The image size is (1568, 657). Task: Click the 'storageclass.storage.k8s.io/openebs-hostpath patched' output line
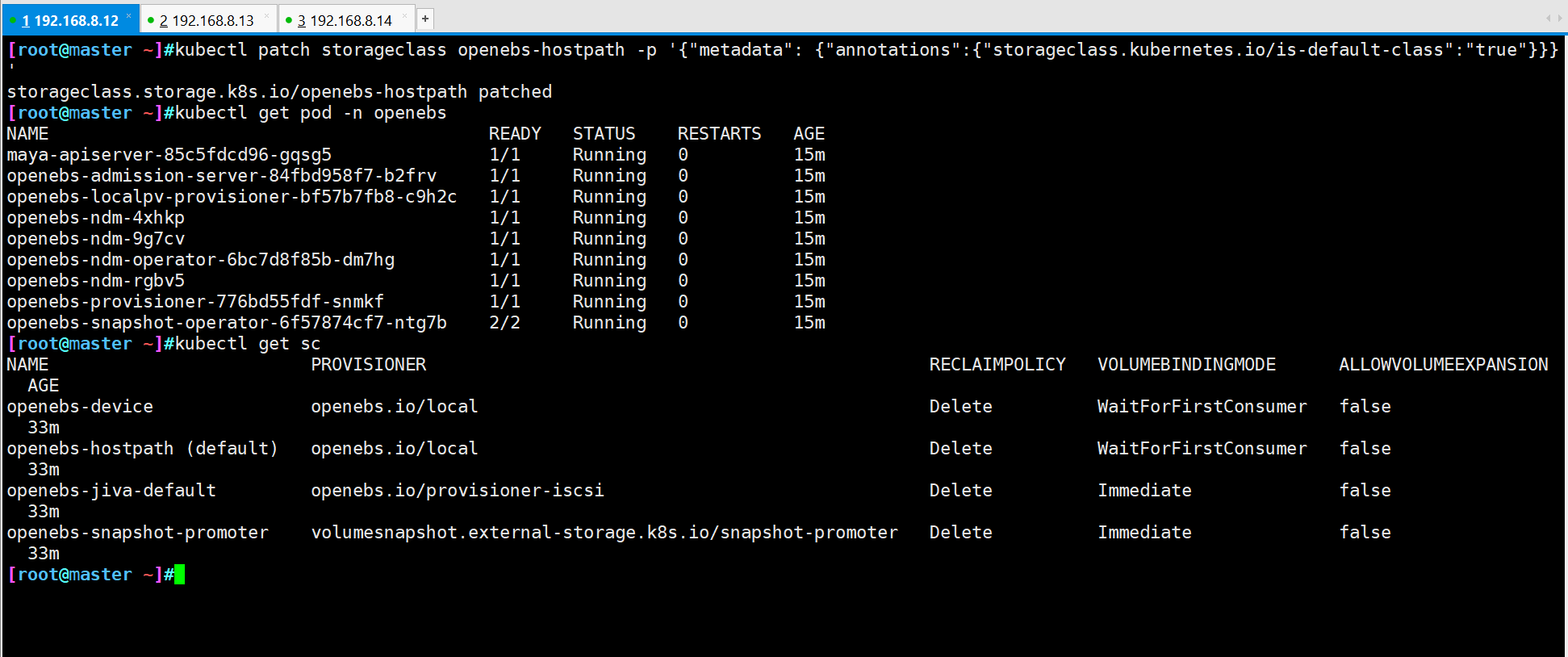pyautogui.click(x=279, y=92)
